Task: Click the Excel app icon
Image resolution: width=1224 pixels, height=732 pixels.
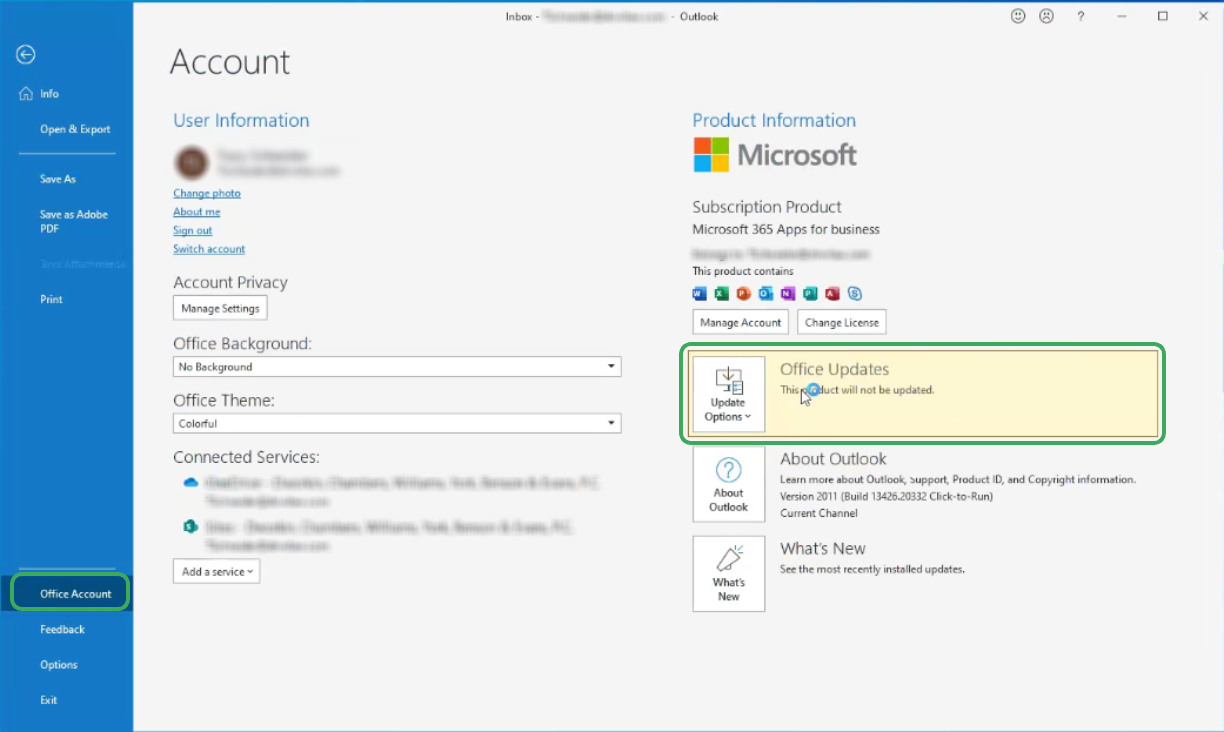Action: [721, 294]
